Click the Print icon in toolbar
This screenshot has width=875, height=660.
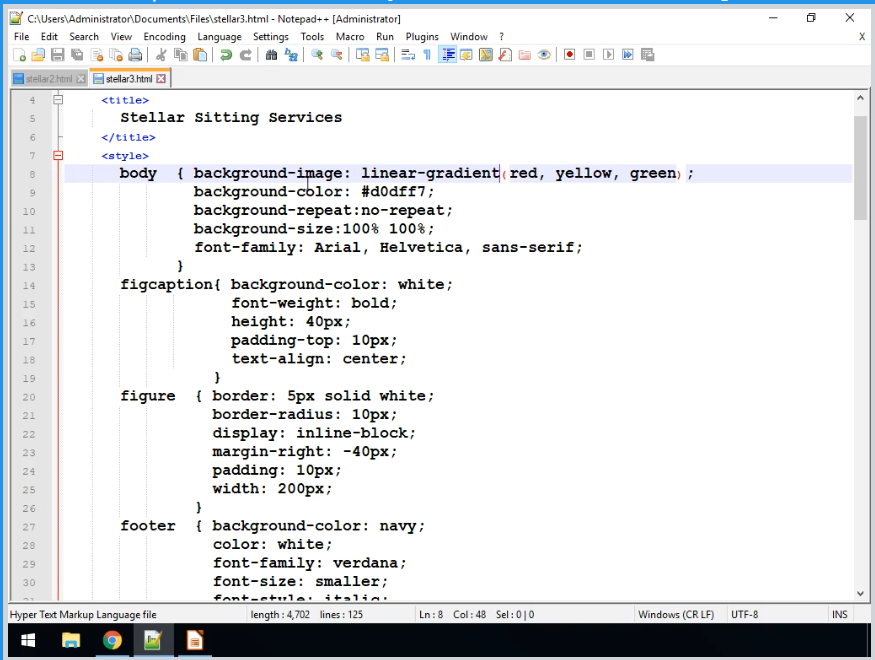135,55
